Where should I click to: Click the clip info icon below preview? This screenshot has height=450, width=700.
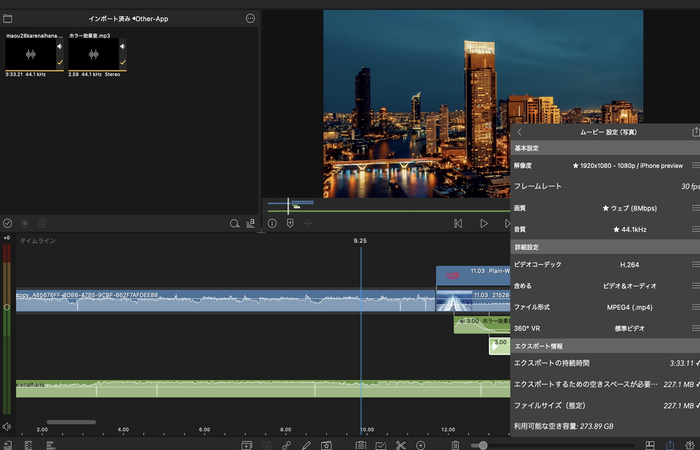pos(272,224)
